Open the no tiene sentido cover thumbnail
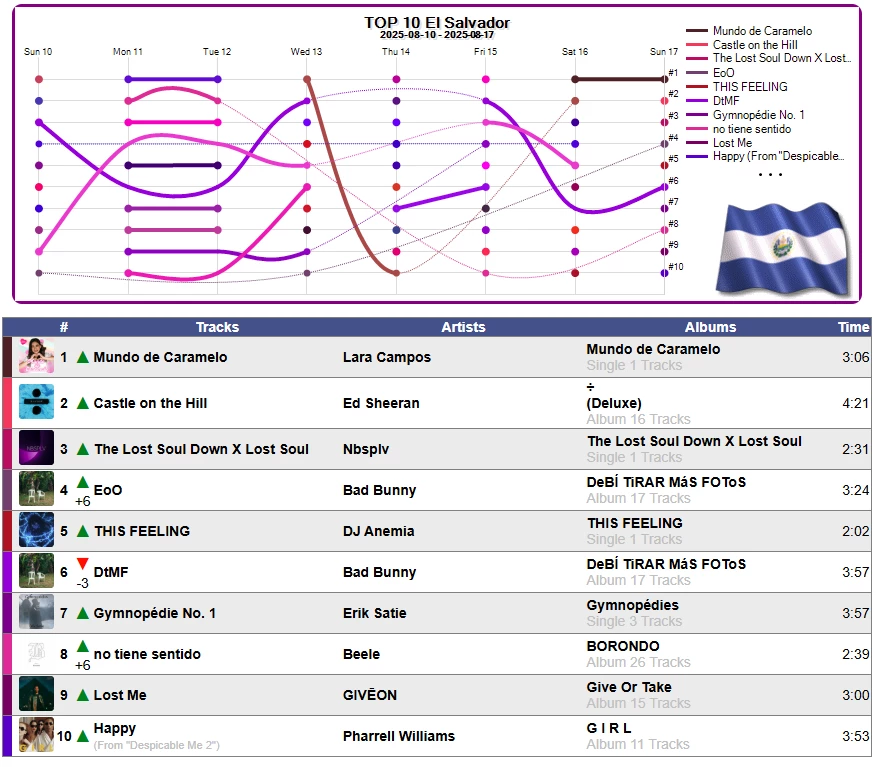The height and width of the screenshot is (767, 878). pos(36,653)
